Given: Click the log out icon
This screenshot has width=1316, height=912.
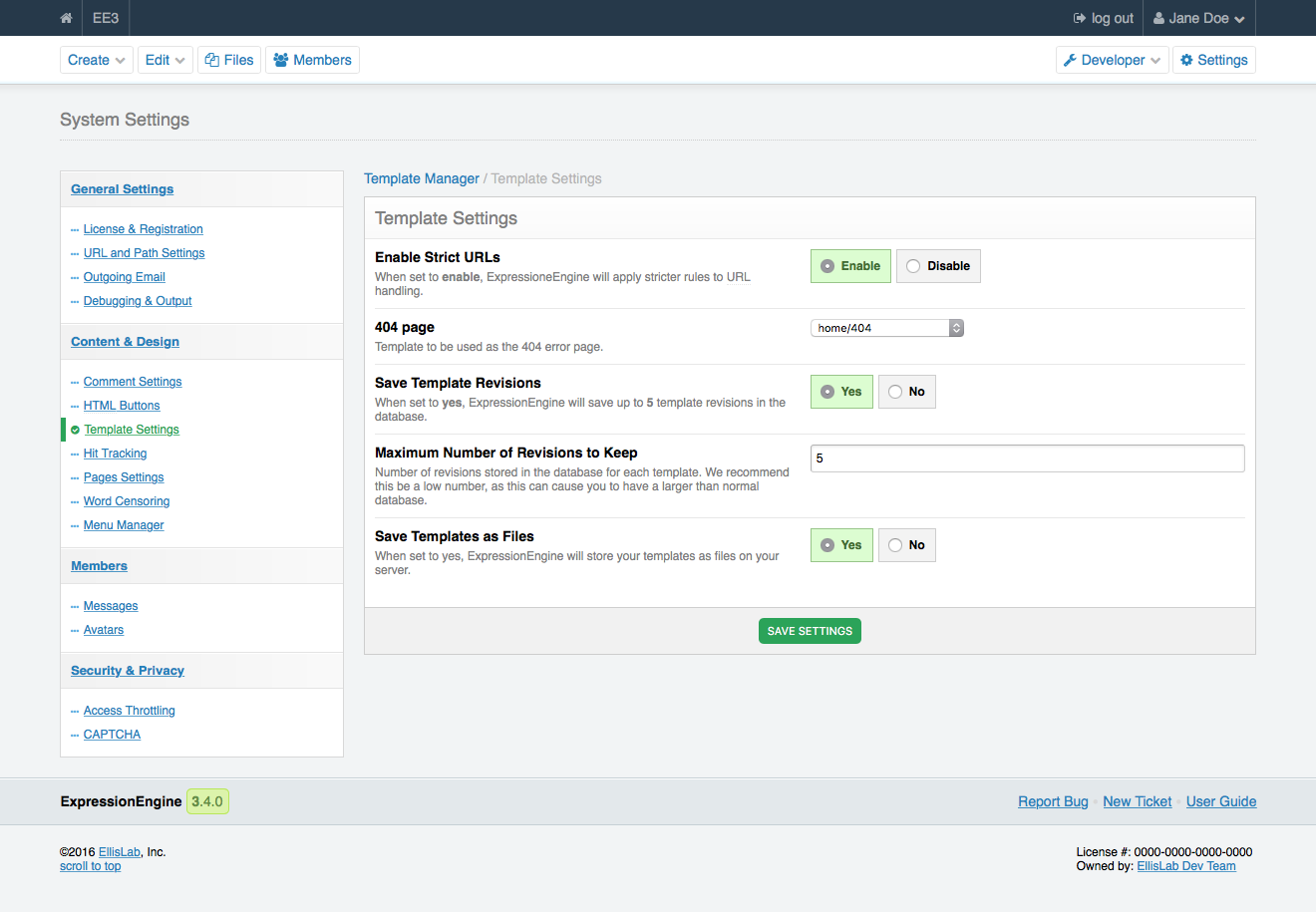Looking at the screenshot, I should tap(1080, 18).
